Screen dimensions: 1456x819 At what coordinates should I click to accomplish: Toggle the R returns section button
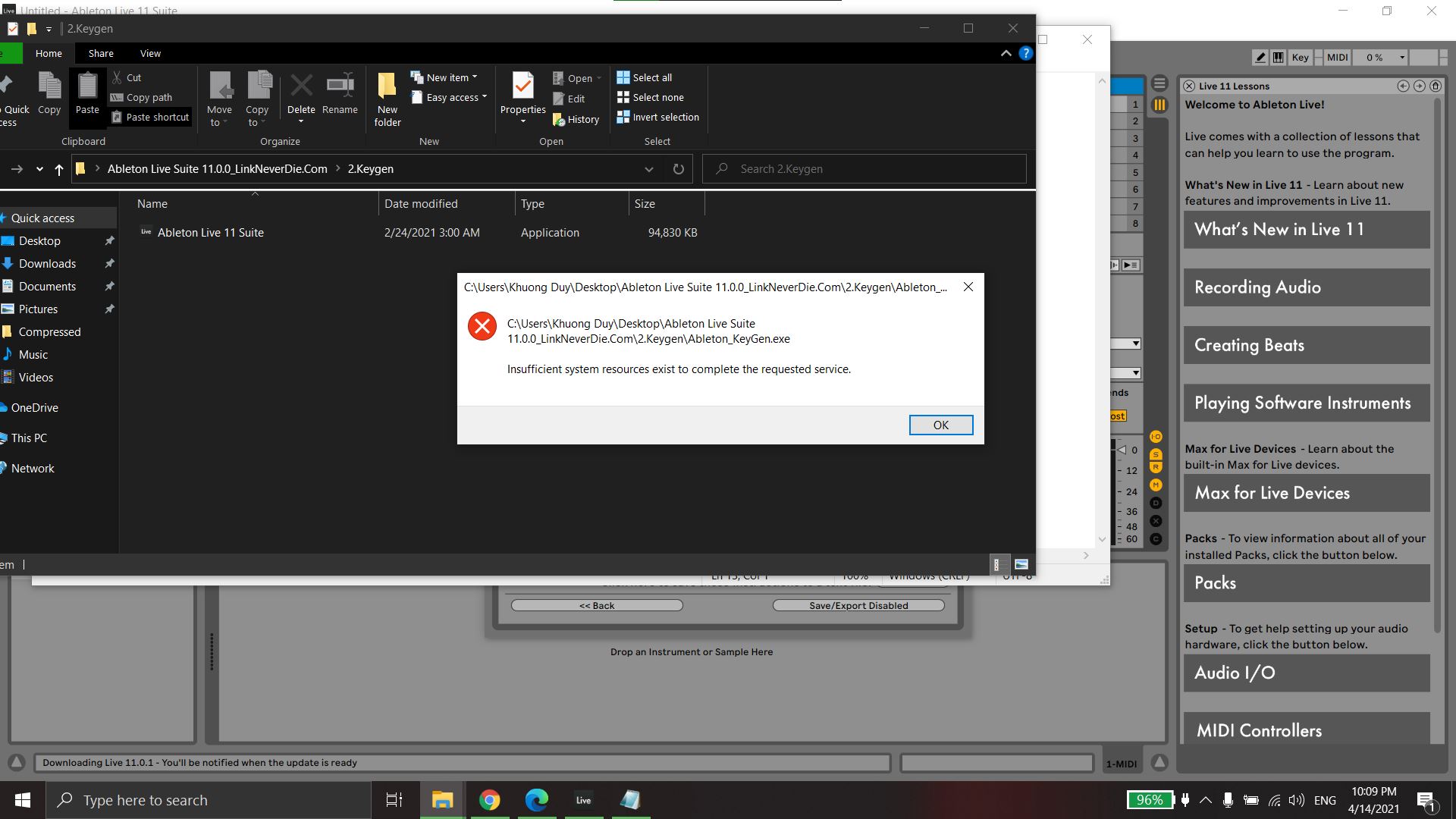[1156, 467]
